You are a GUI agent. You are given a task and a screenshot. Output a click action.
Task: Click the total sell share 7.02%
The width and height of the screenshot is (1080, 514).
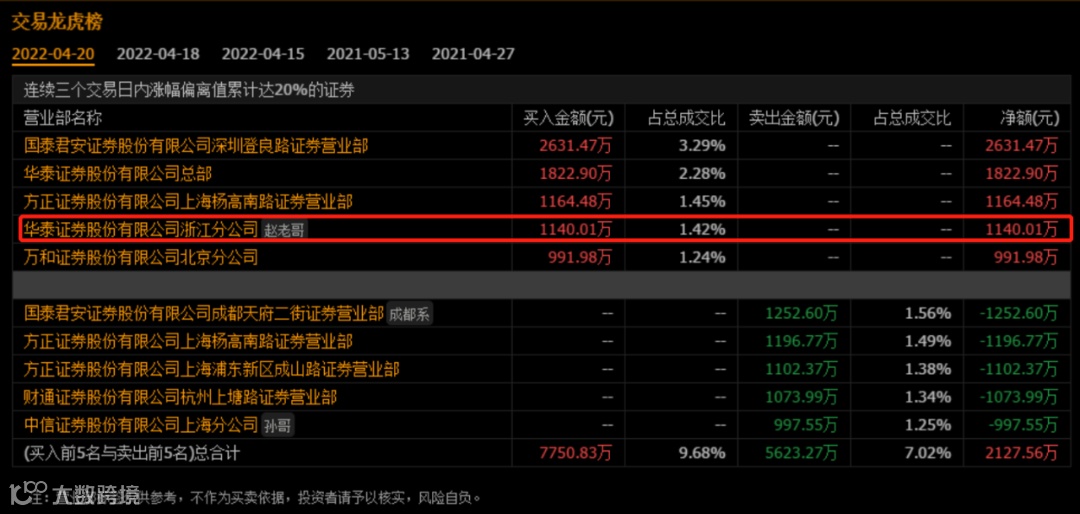(x=930, y=453)
